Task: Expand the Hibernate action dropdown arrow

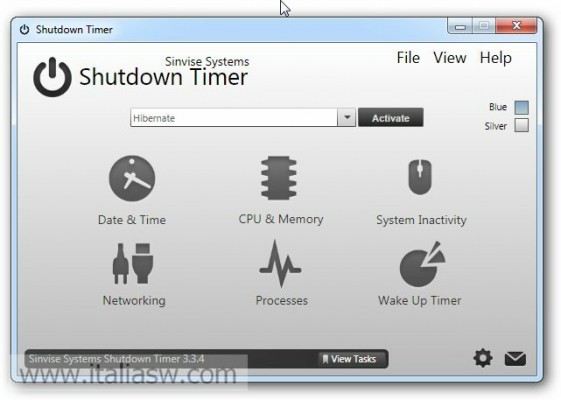Action: [346, 117]
